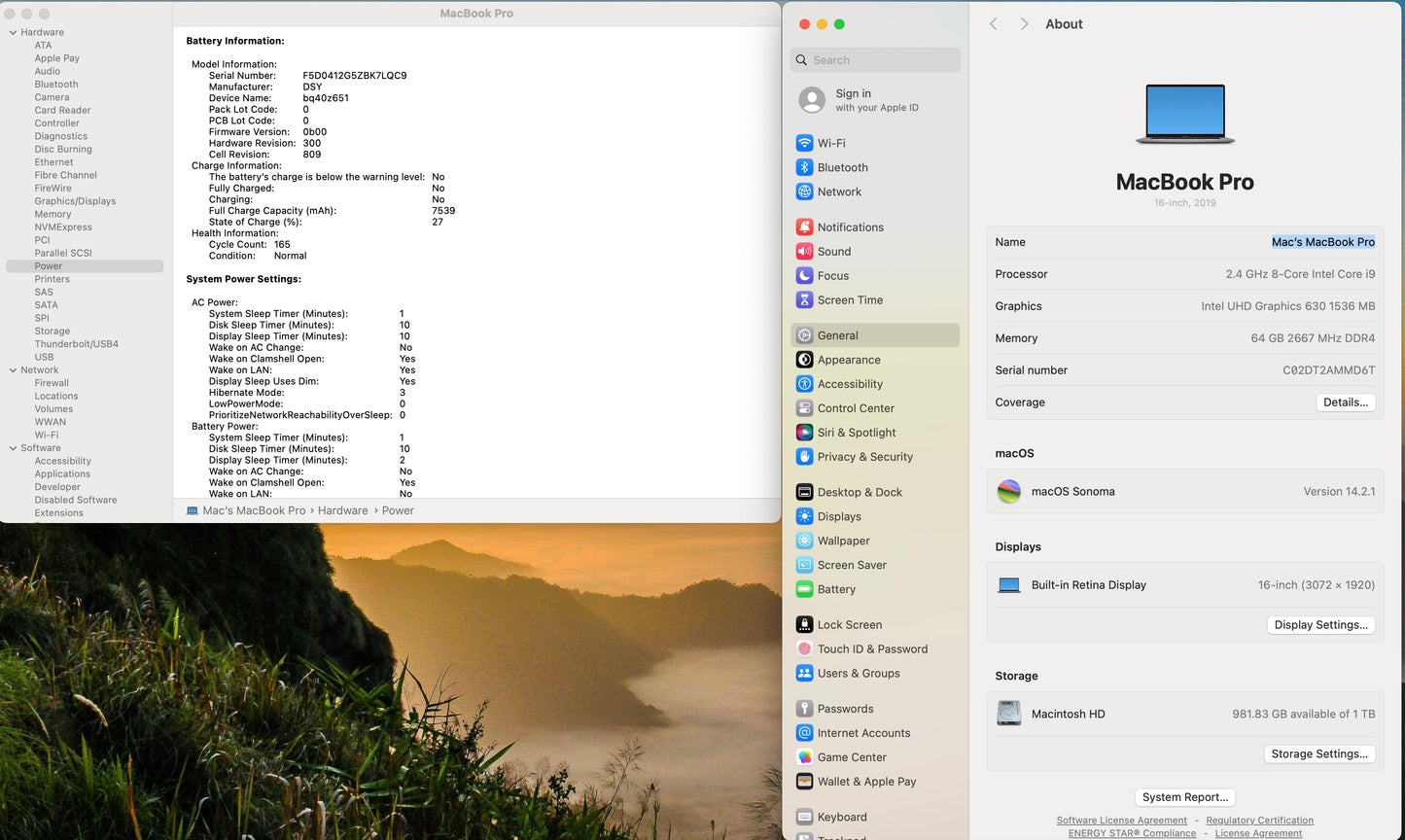The width and height of the screenshot is (1405, 840).
Task: Open the Lock Screen icon
Action: 804,624
